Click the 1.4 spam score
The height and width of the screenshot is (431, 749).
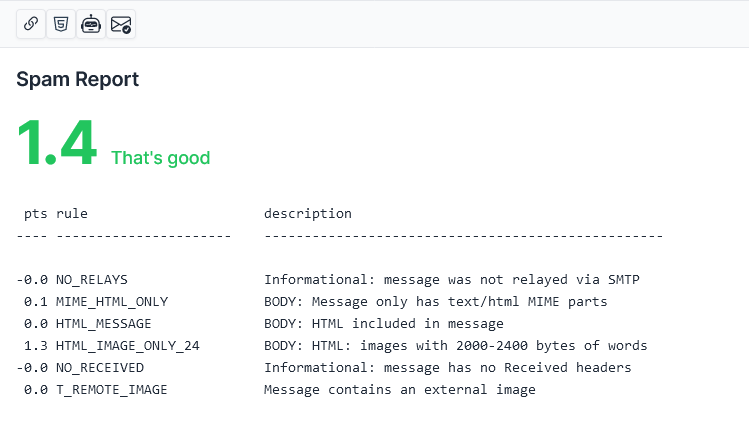(x=57, y=142)
